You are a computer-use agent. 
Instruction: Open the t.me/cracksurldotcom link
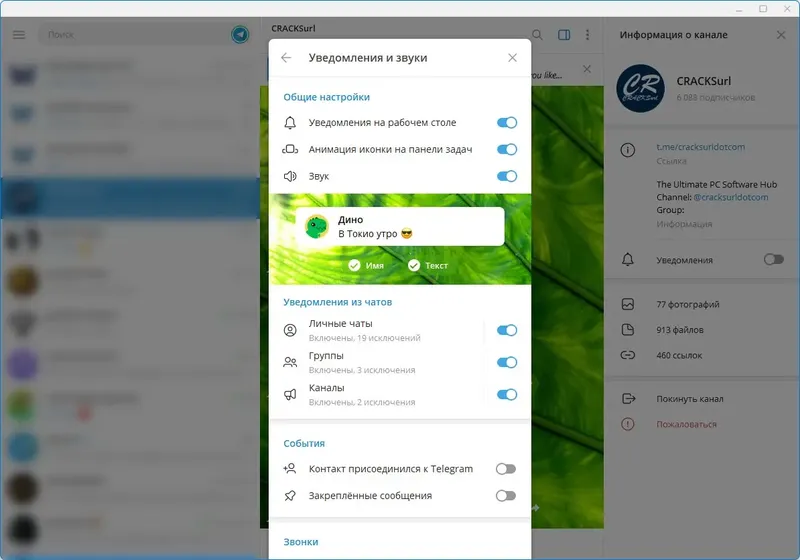coord(701,147)
